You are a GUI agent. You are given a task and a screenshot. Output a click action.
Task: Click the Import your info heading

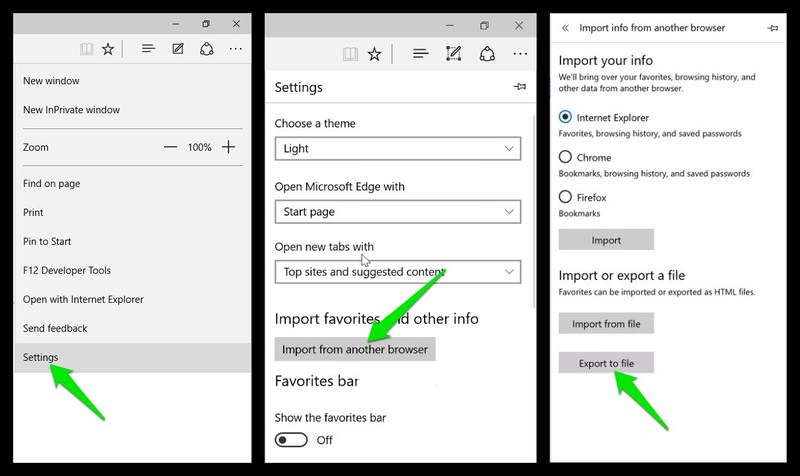(x=606, y=60)
